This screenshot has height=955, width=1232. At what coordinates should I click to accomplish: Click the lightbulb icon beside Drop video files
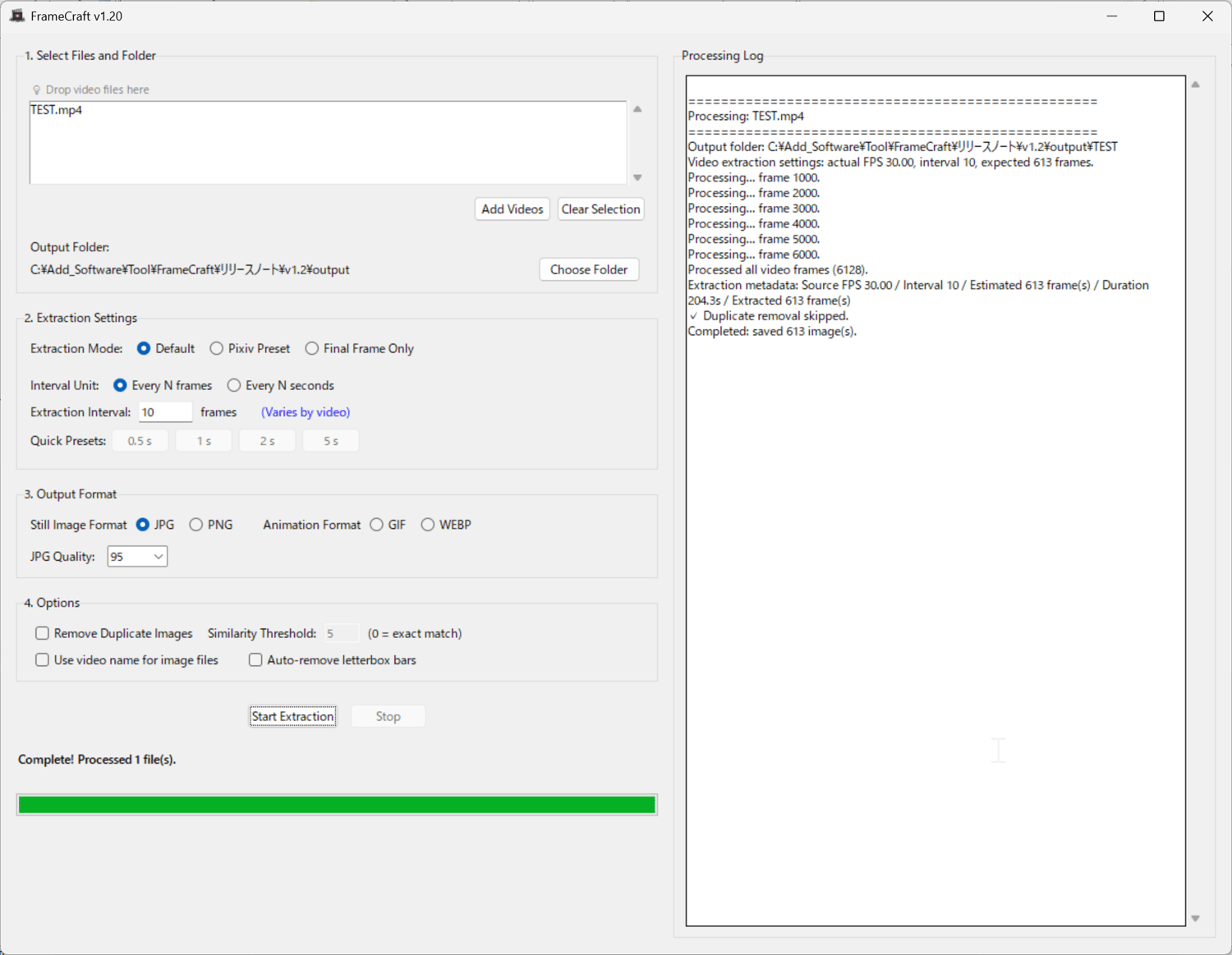pos(36,90)
